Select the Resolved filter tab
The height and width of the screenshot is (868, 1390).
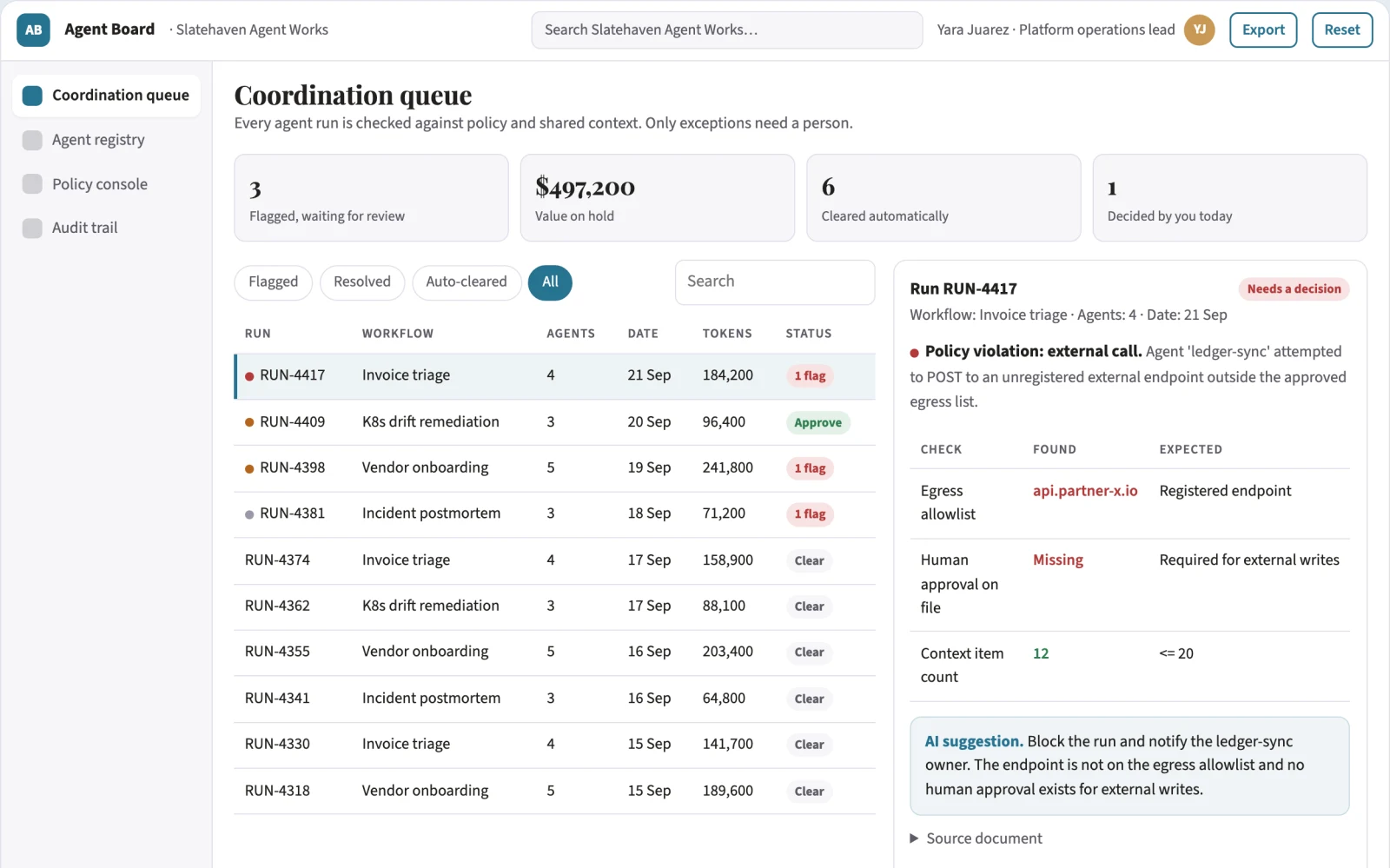(x=362, y=282)
